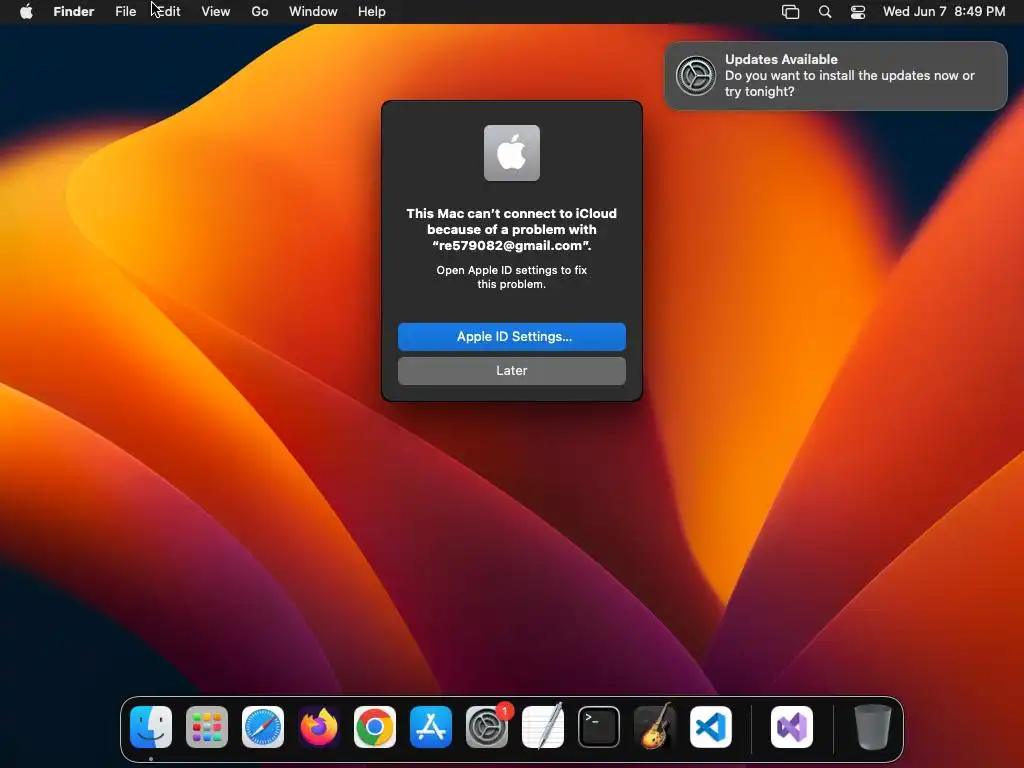This screenshot has height=768, width=1024.
Task: Launch Terminal from the Dock
Action: coord(599,727)
